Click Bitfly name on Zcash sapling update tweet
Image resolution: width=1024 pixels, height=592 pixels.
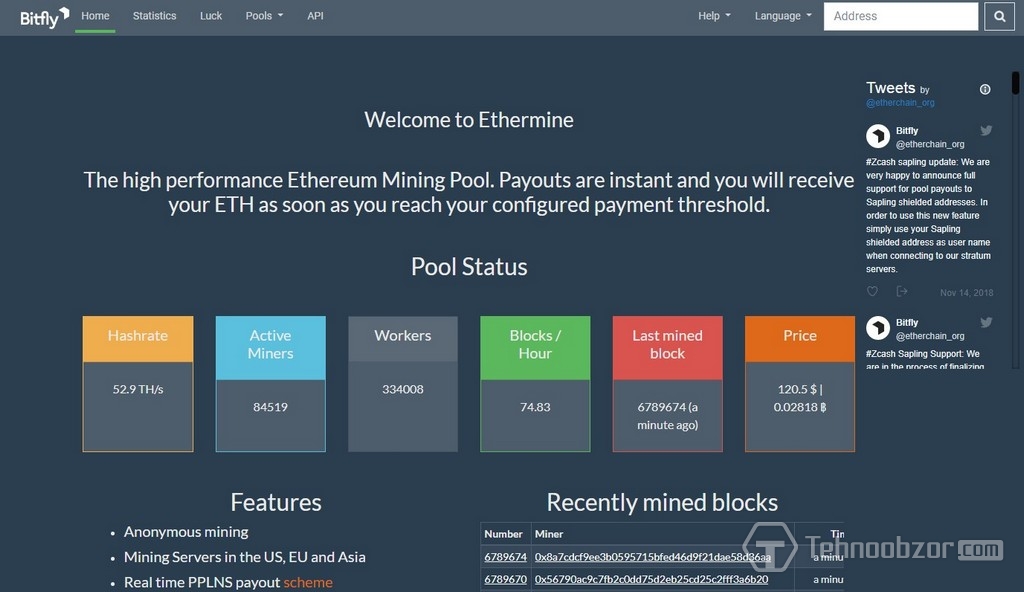(906, 131)
